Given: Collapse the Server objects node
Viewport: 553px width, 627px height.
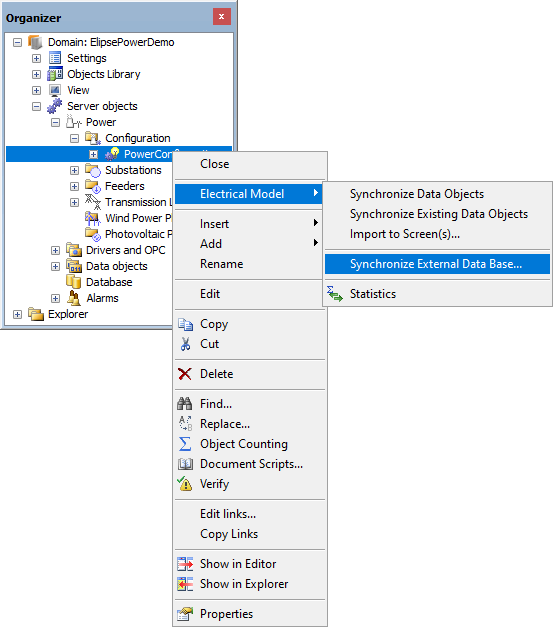Looking at the screenshot, I should tap(36, 106).
